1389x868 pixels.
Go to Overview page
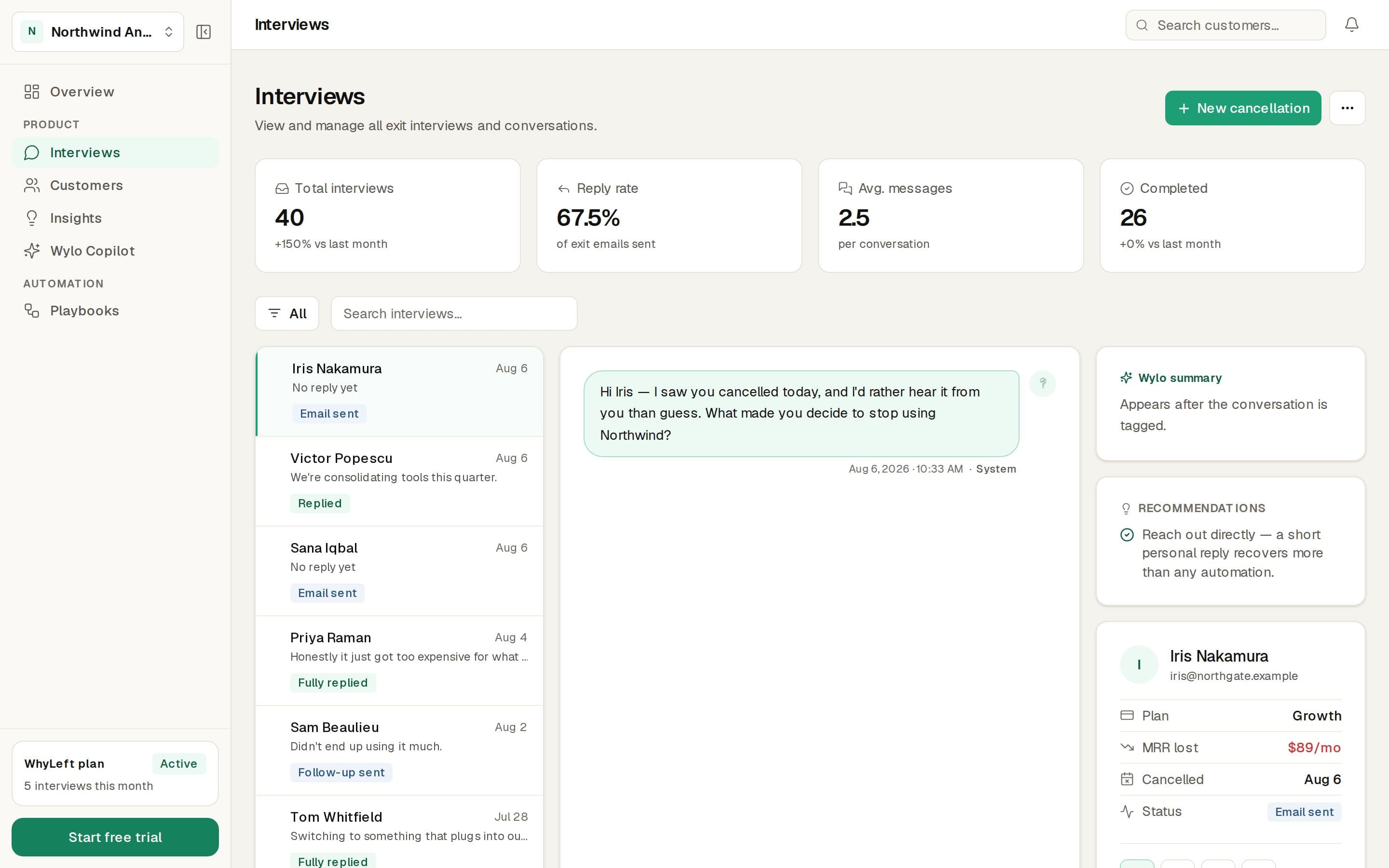coord(115,92)
